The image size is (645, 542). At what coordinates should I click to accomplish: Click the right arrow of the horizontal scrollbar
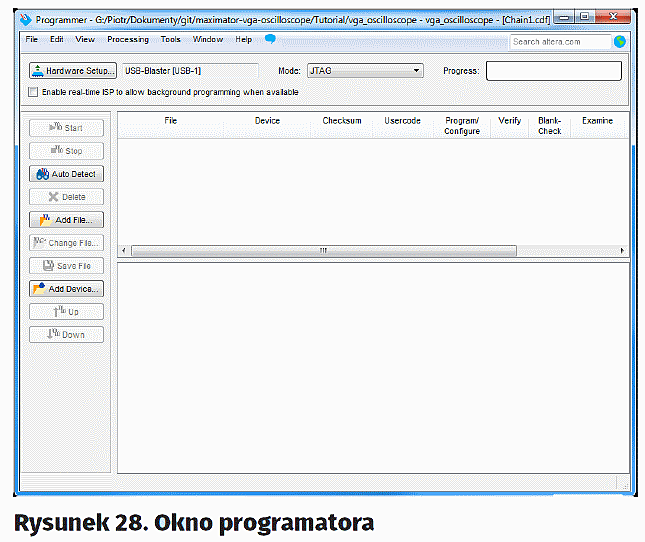pos(622,251)
